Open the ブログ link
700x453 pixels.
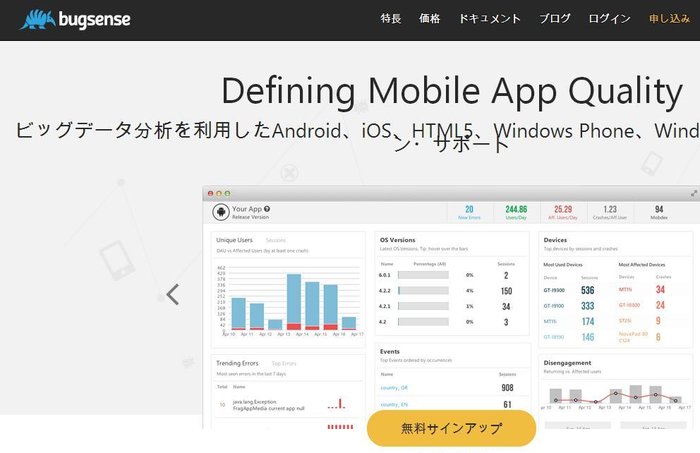point(555,19)
